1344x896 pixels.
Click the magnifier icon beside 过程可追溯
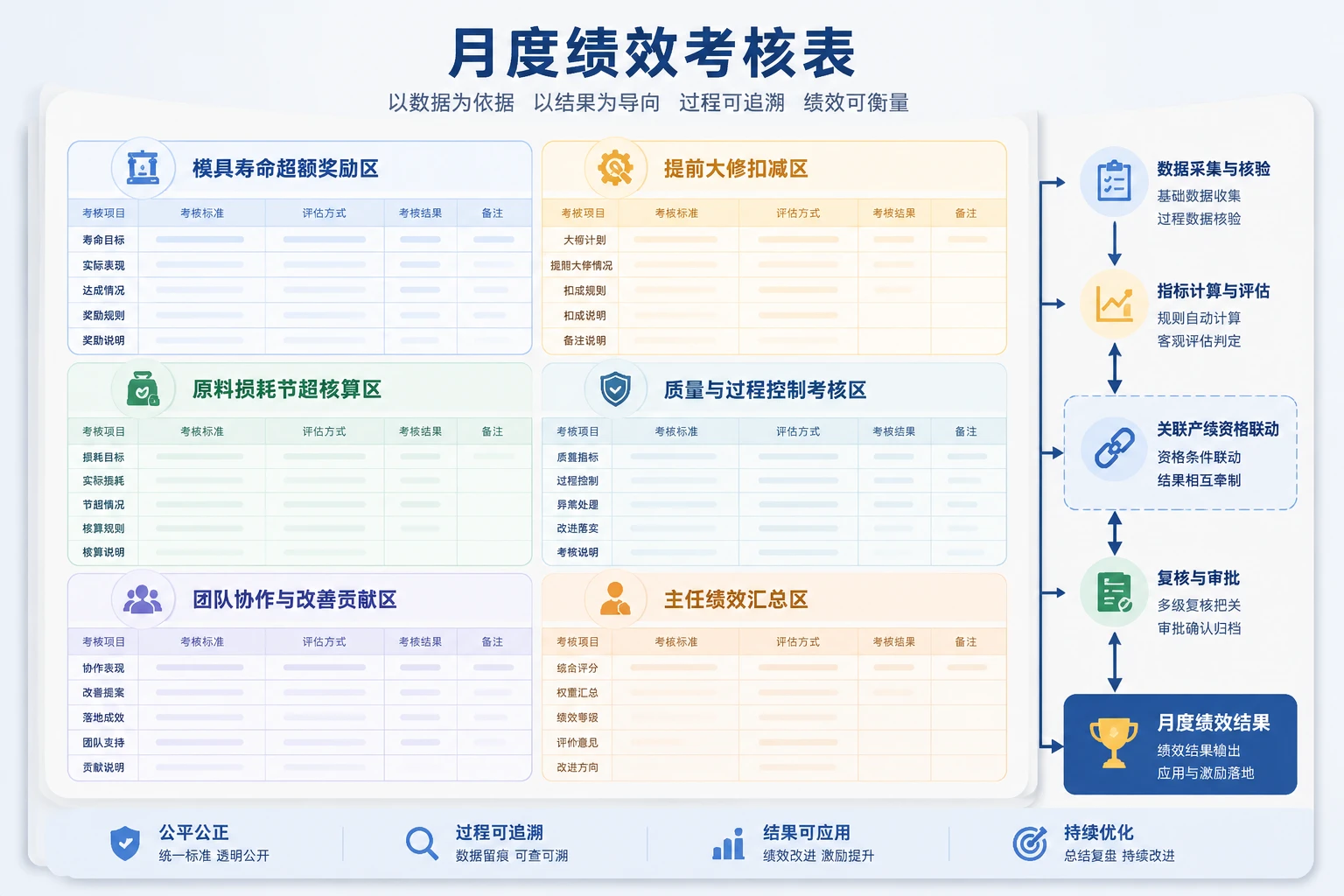coord(422,843)
